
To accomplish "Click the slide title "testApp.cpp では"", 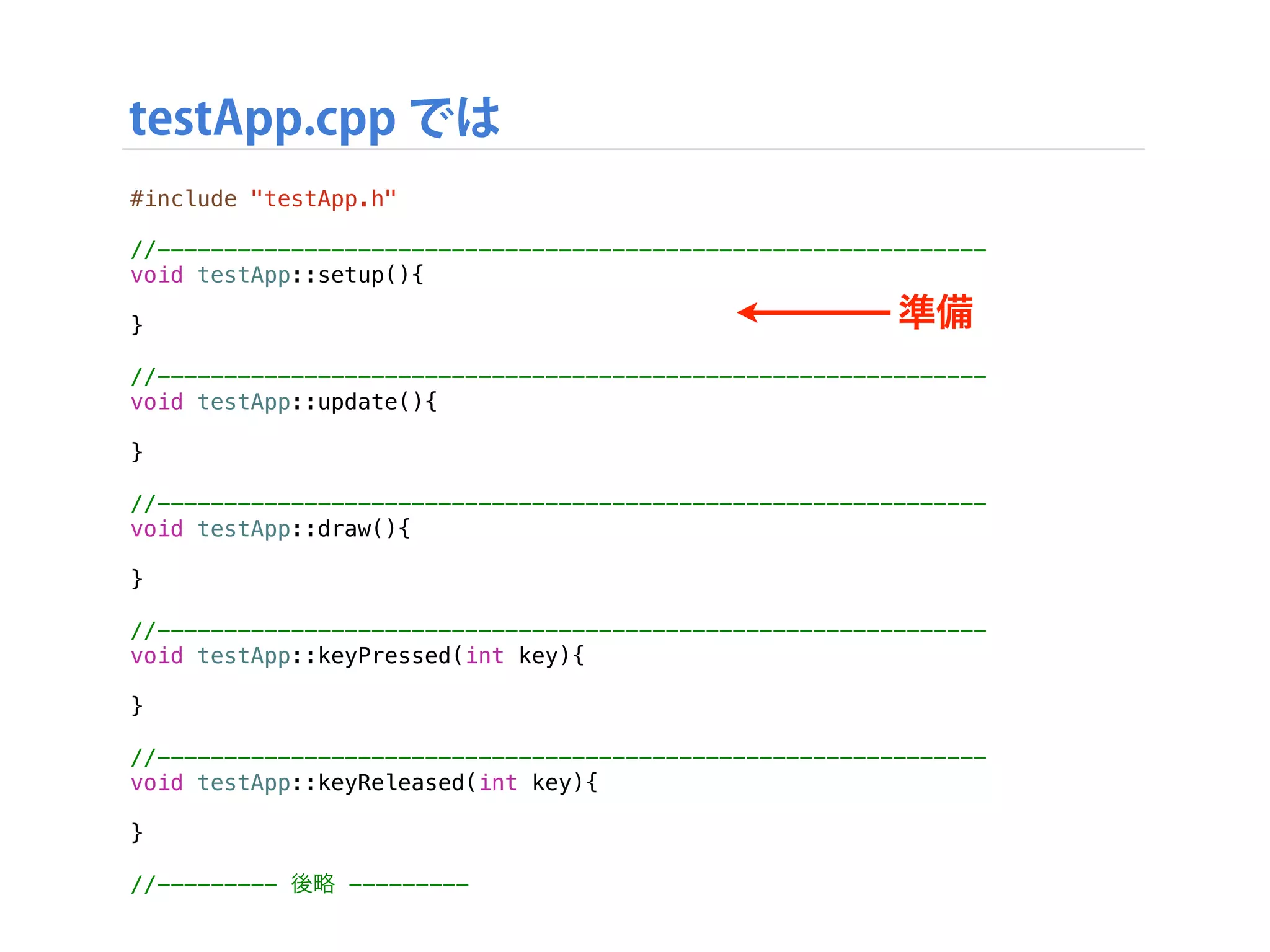I will (x=314, y=118).
